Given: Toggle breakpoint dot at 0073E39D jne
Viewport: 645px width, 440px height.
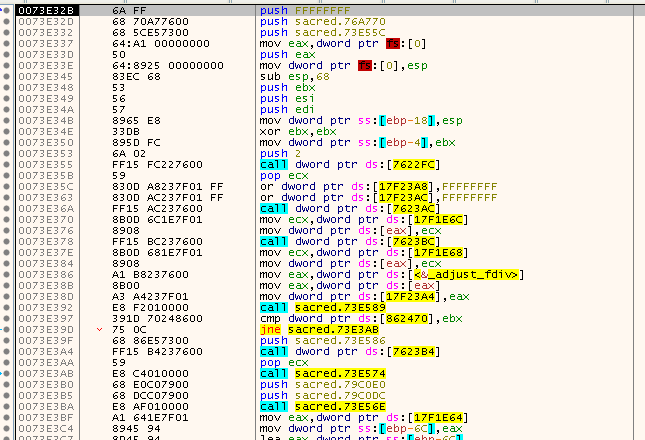Looking at the screenshot, I should [6, 329].
